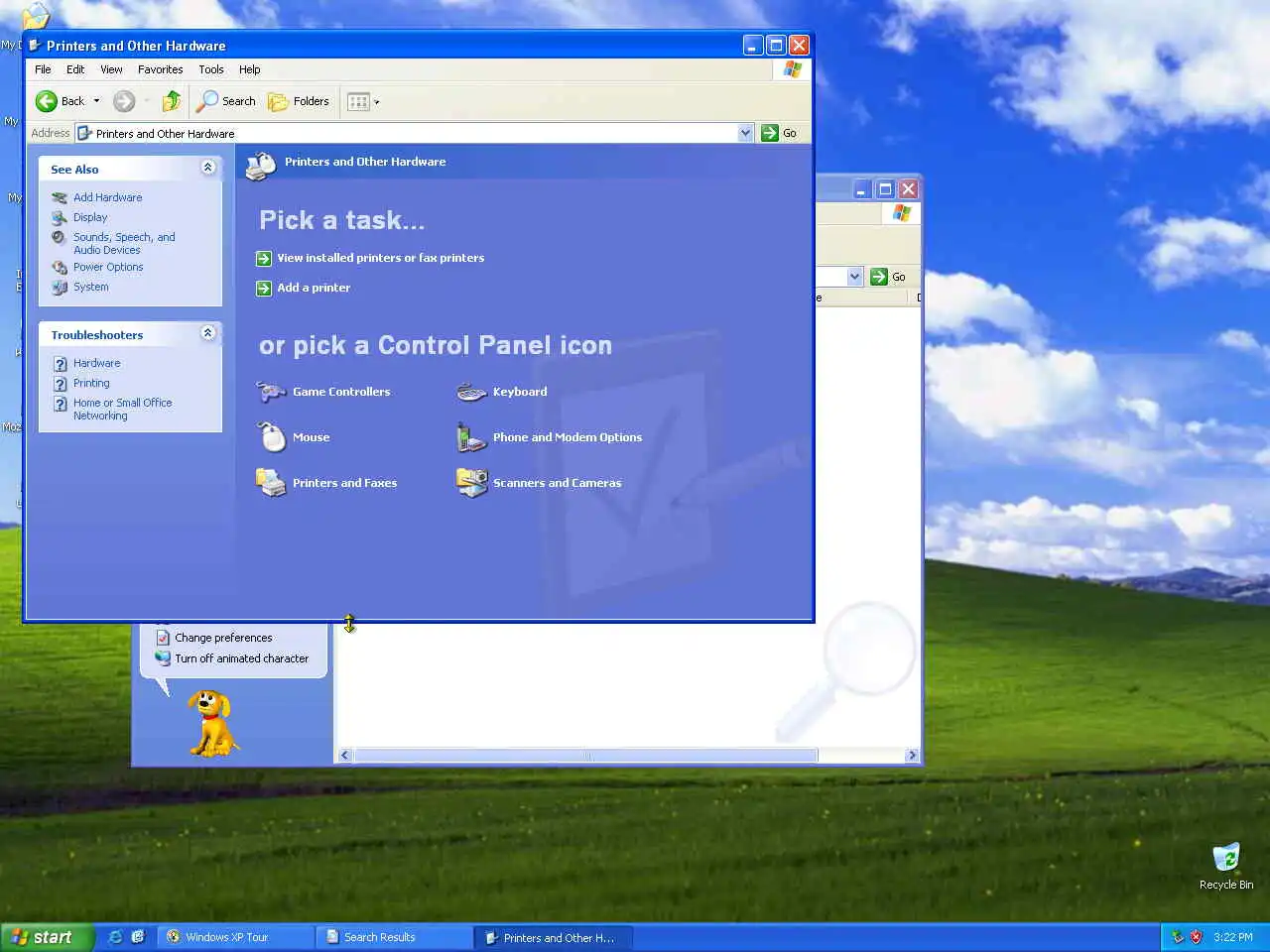The image size is (1270, 952).
Task: Click the Display monitor icon
Action: coord(60,217)
